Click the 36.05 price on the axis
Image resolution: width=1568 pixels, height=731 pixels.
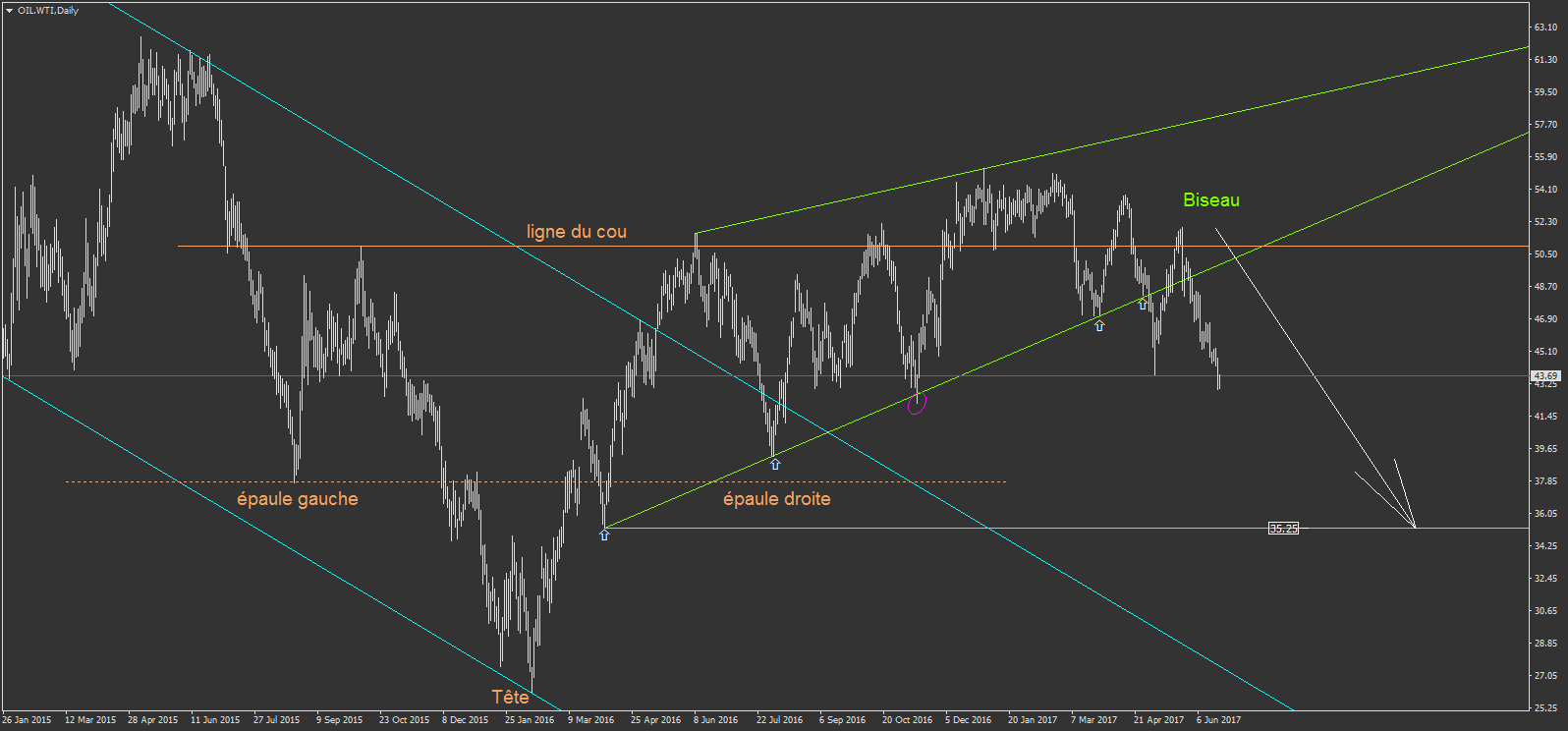(x=1545, y=514)
